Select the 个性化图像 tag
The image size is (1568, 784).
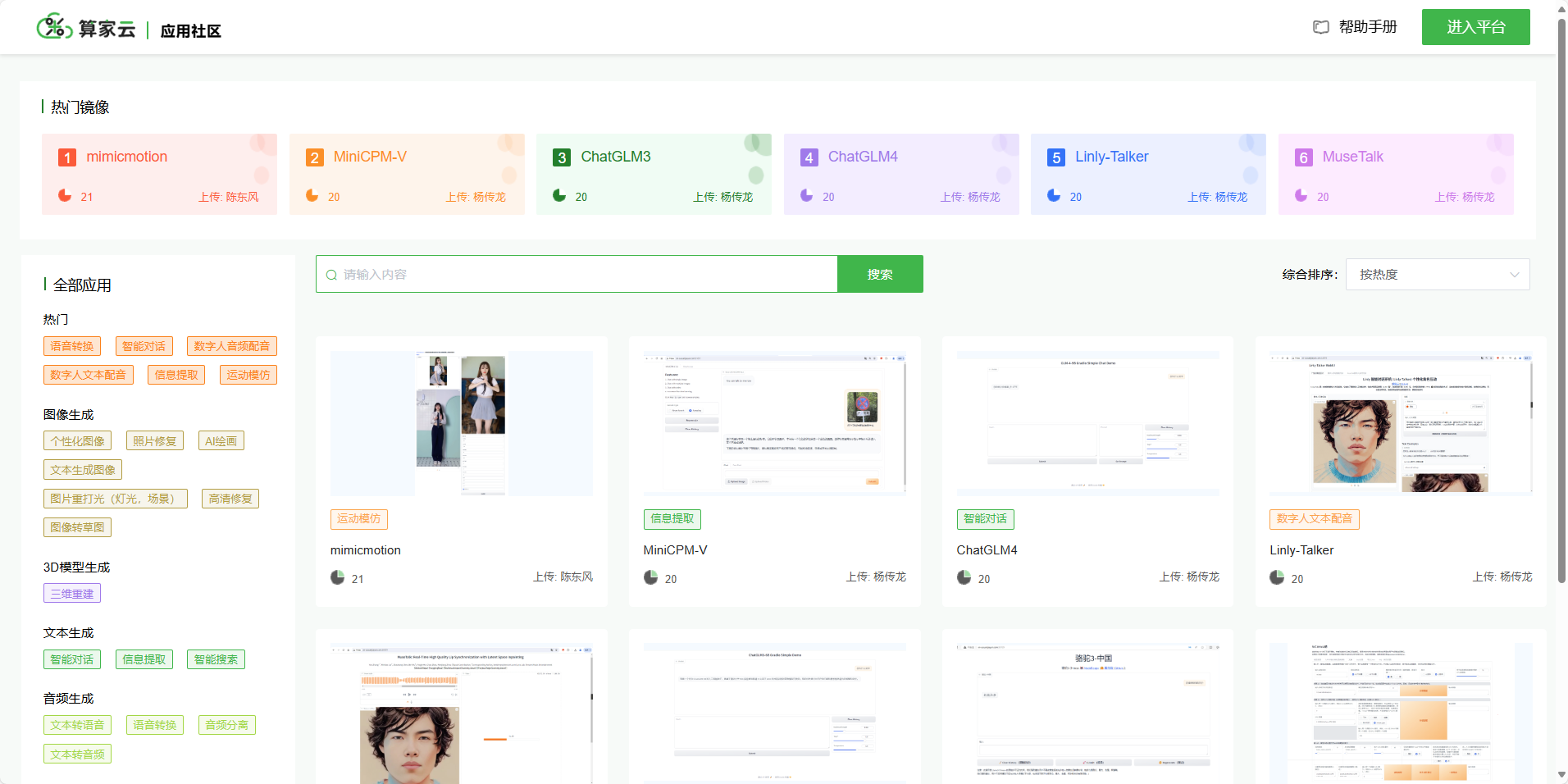[78, 441]
